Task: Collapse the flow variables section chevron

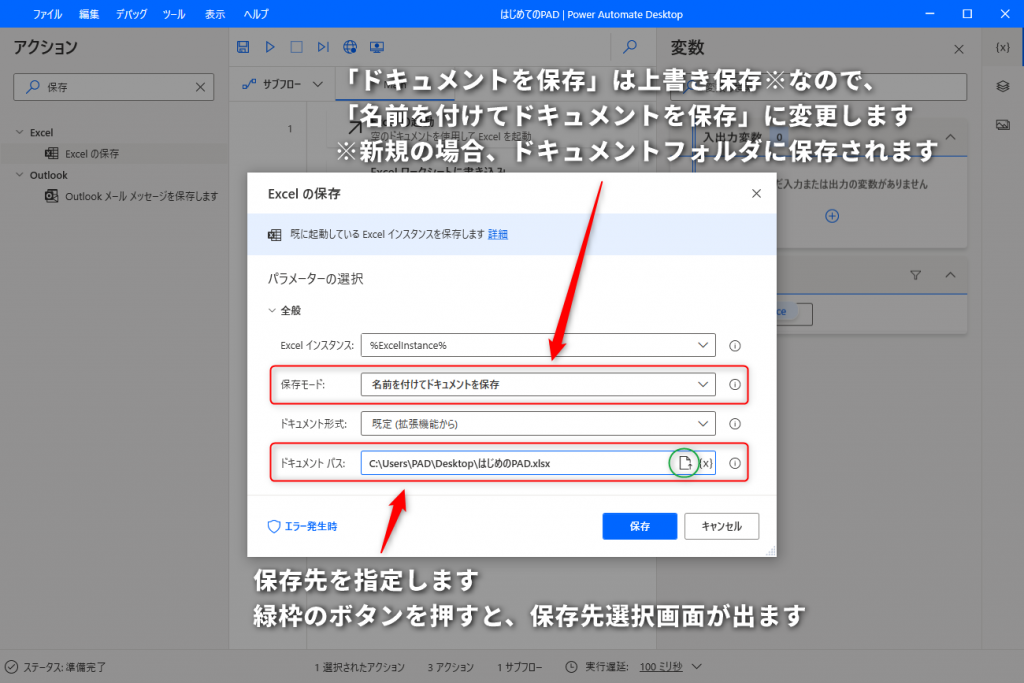Action: tap(951, 275)
